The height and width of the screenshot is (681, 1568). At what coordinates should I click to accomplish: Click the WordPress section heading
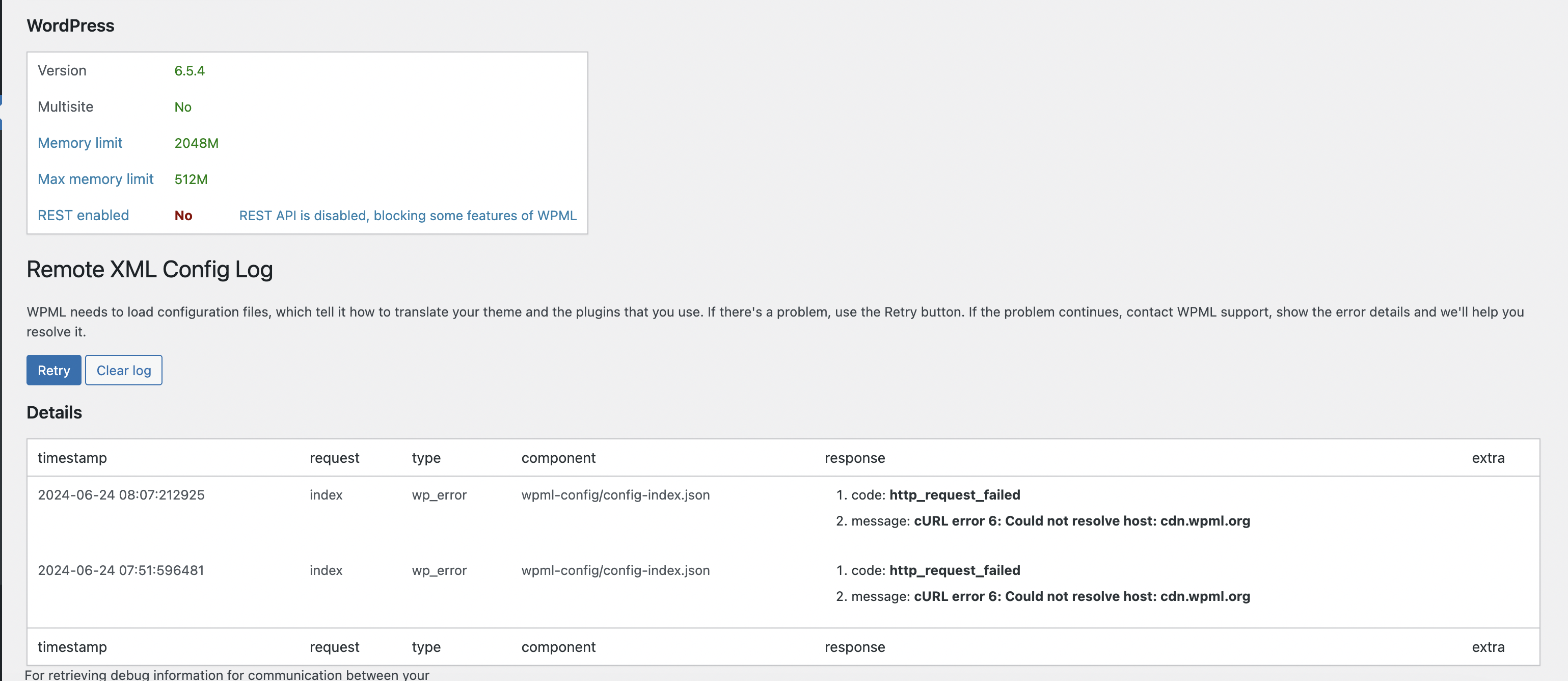pos(71,25)
